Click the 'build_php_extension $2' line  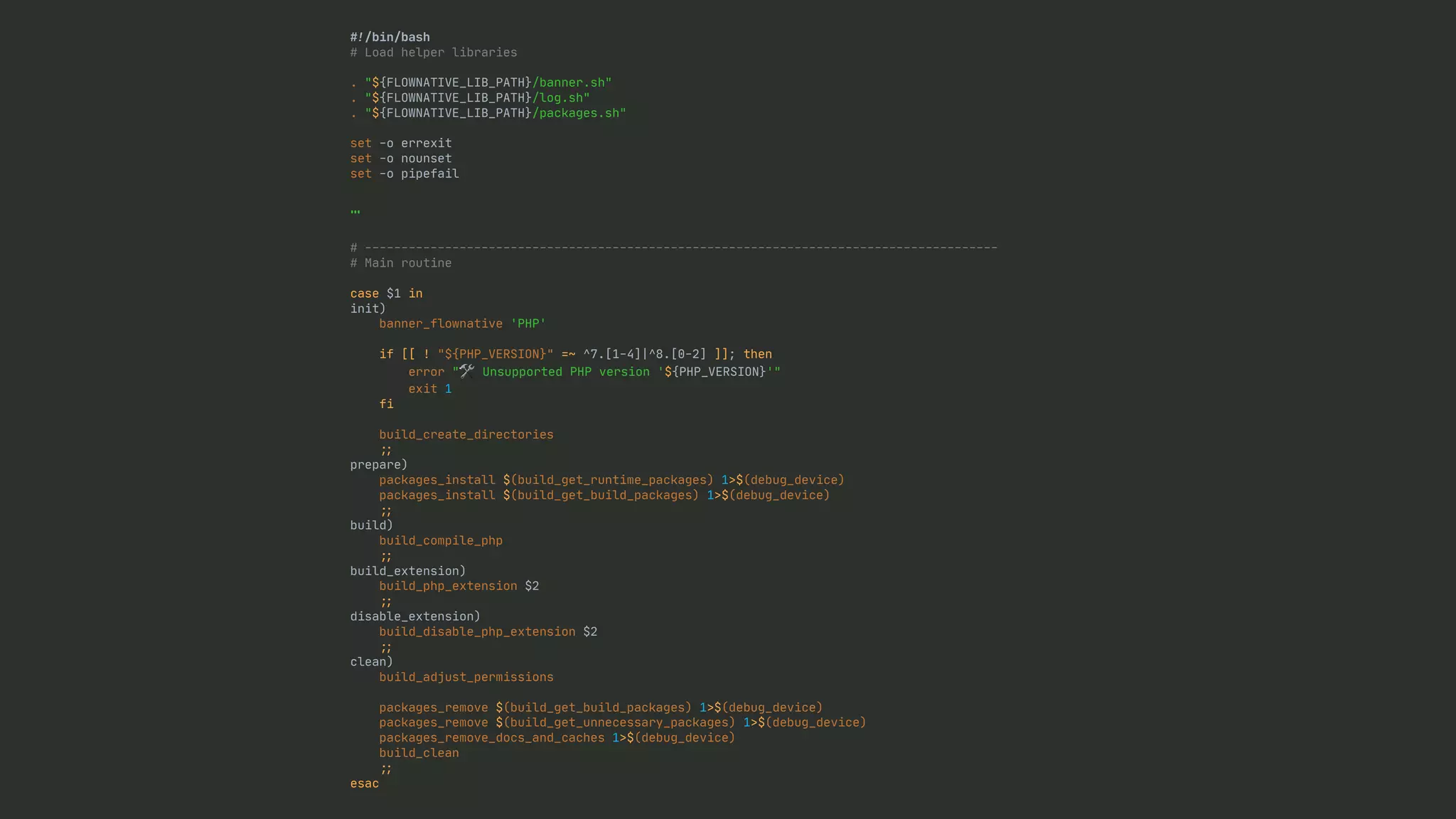point(459,587)
